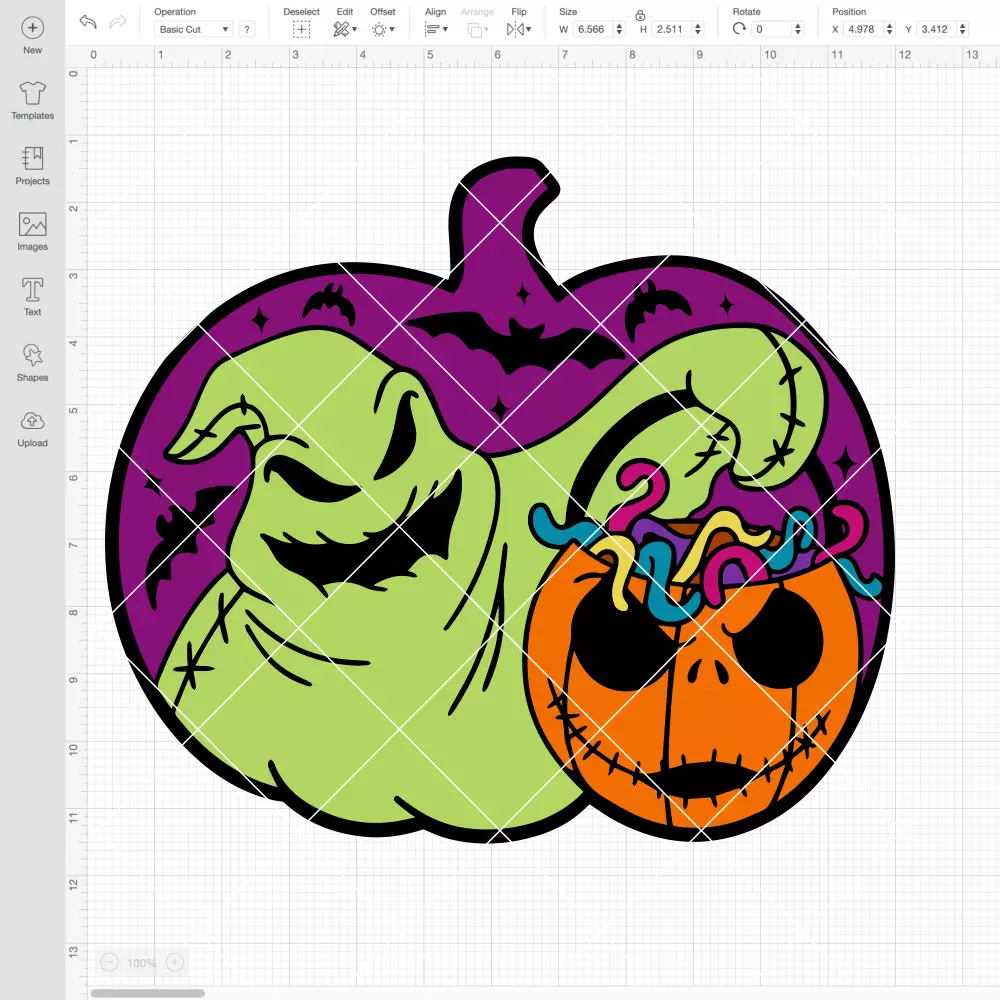Open the Images library
This screenshot has width=1000, height=1000.
[33, 232]
